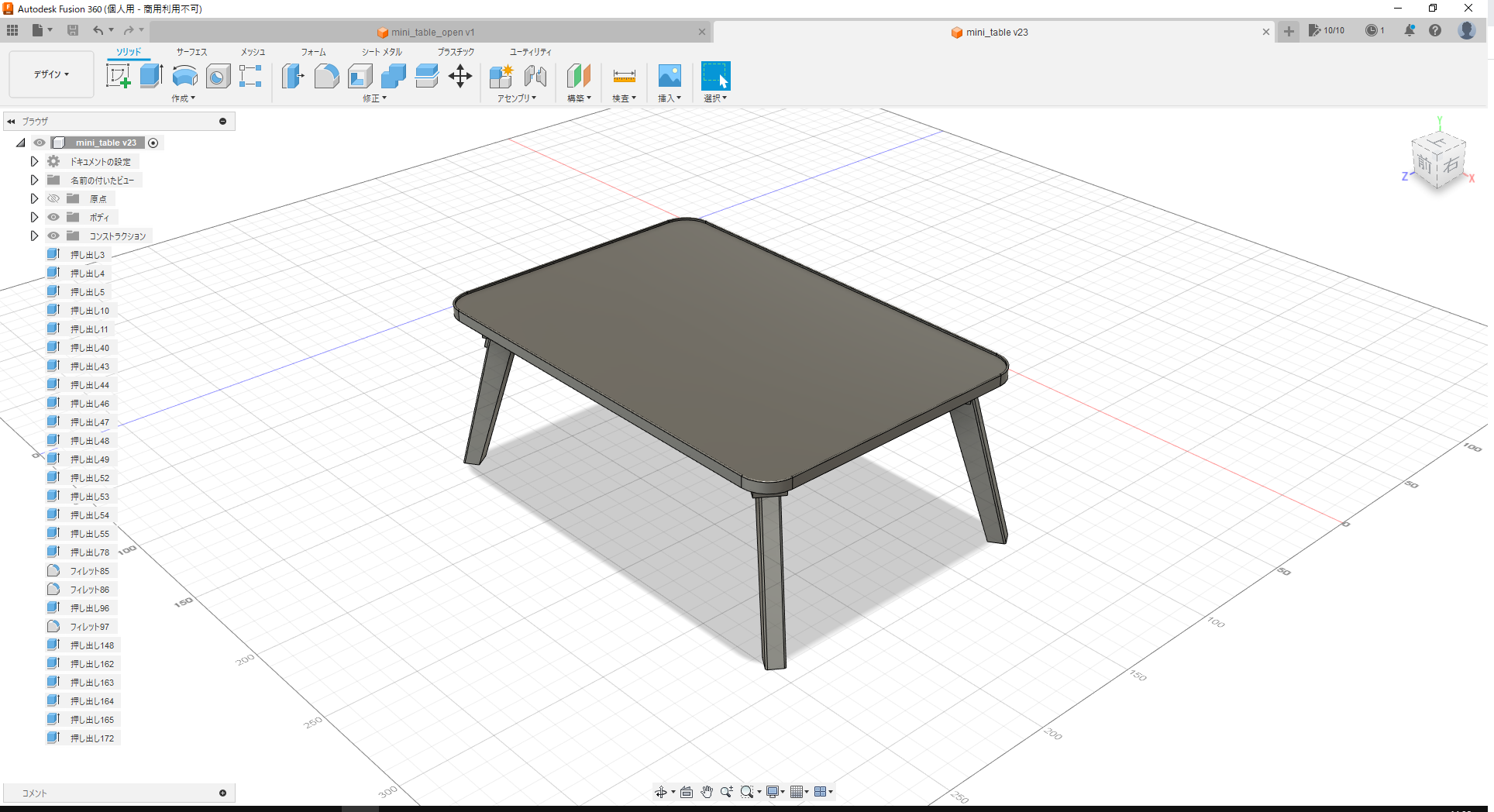Select the フィレット tool in 修正 group
1494x812 pixels.
(326, 76)
